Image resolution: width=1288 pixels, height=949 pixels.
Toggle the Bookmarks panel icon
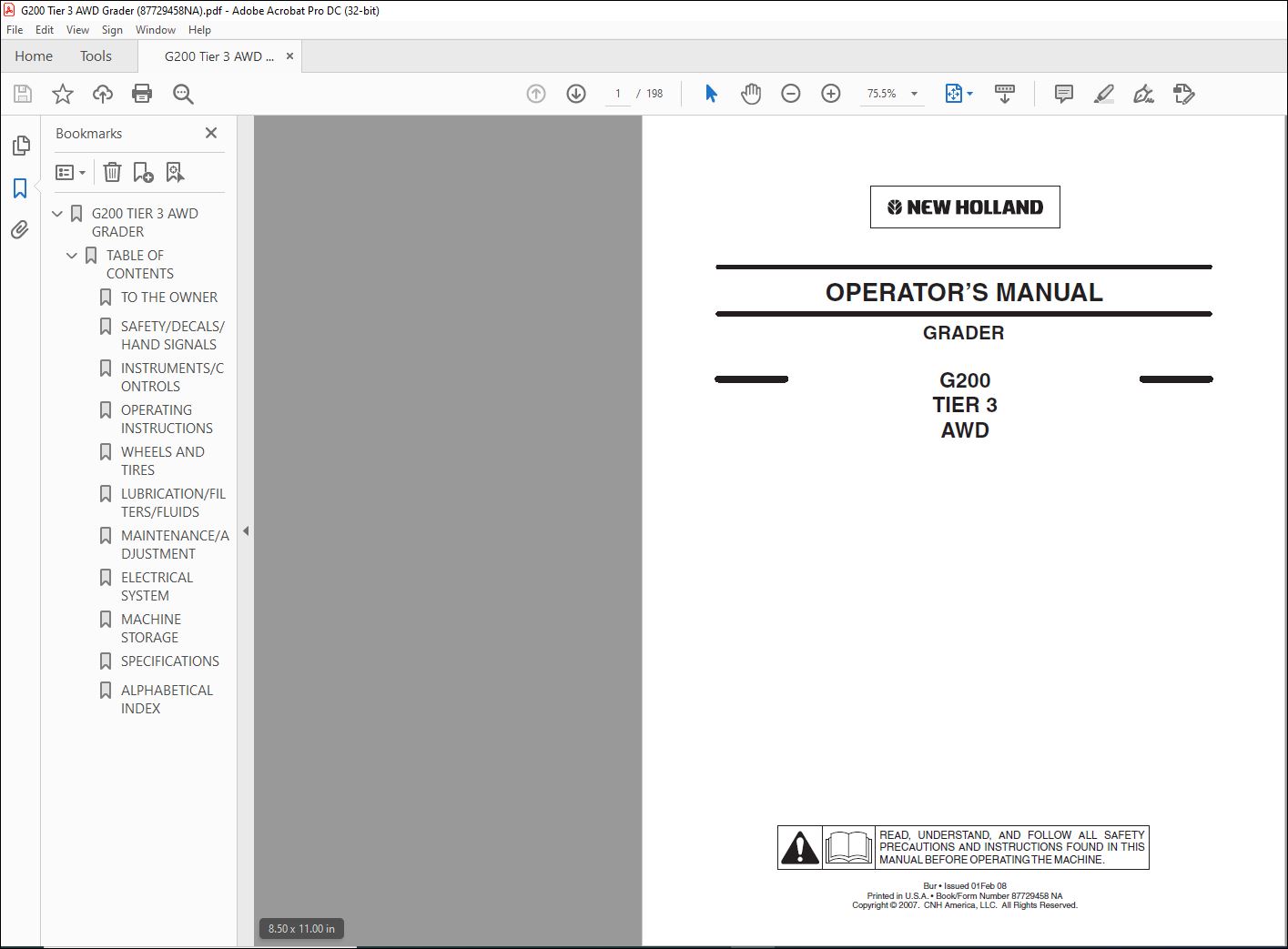tap(20, 188)
